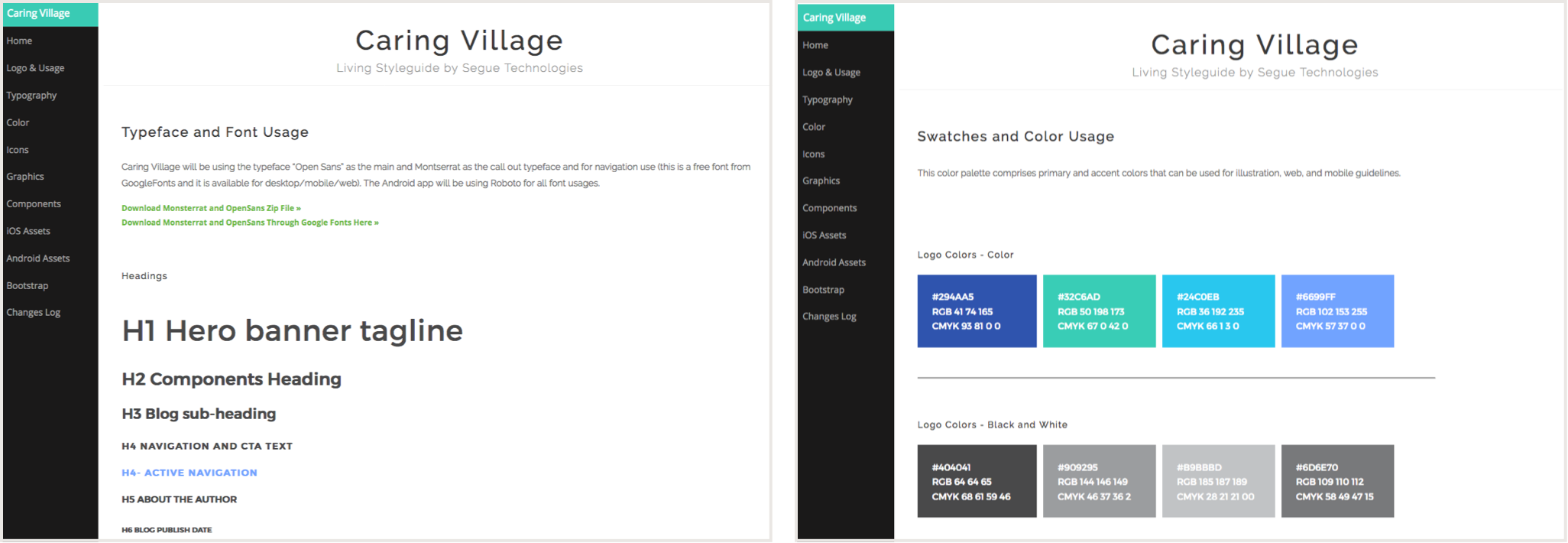Choose the #6699FF light blue swatch
The image size is (1568, 543).
(x=1337, y=311)
